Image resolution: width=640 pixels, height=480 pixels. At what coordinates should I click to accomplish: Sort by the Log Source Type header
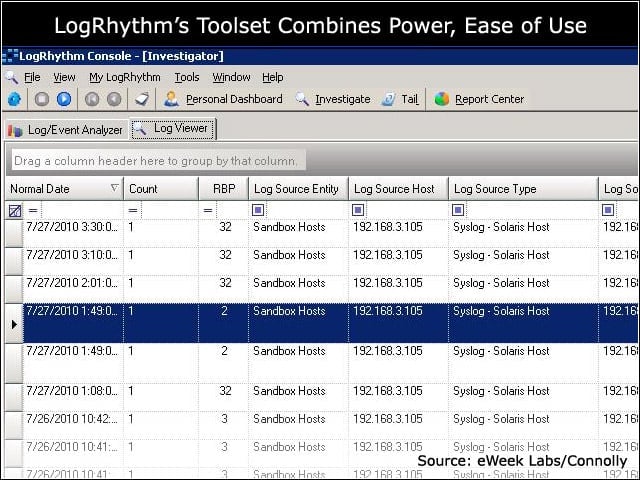pyautogui.click(x=523, y=189)
